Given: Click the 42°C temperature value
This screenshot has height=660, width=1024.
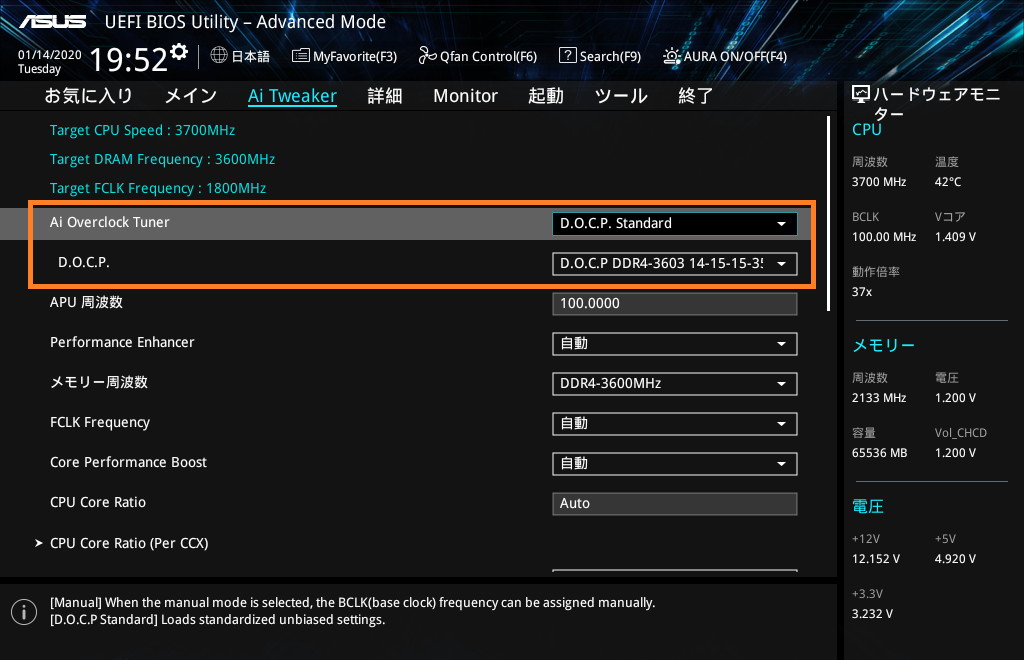Looking at the screenshot, I should tap(948, 182).
